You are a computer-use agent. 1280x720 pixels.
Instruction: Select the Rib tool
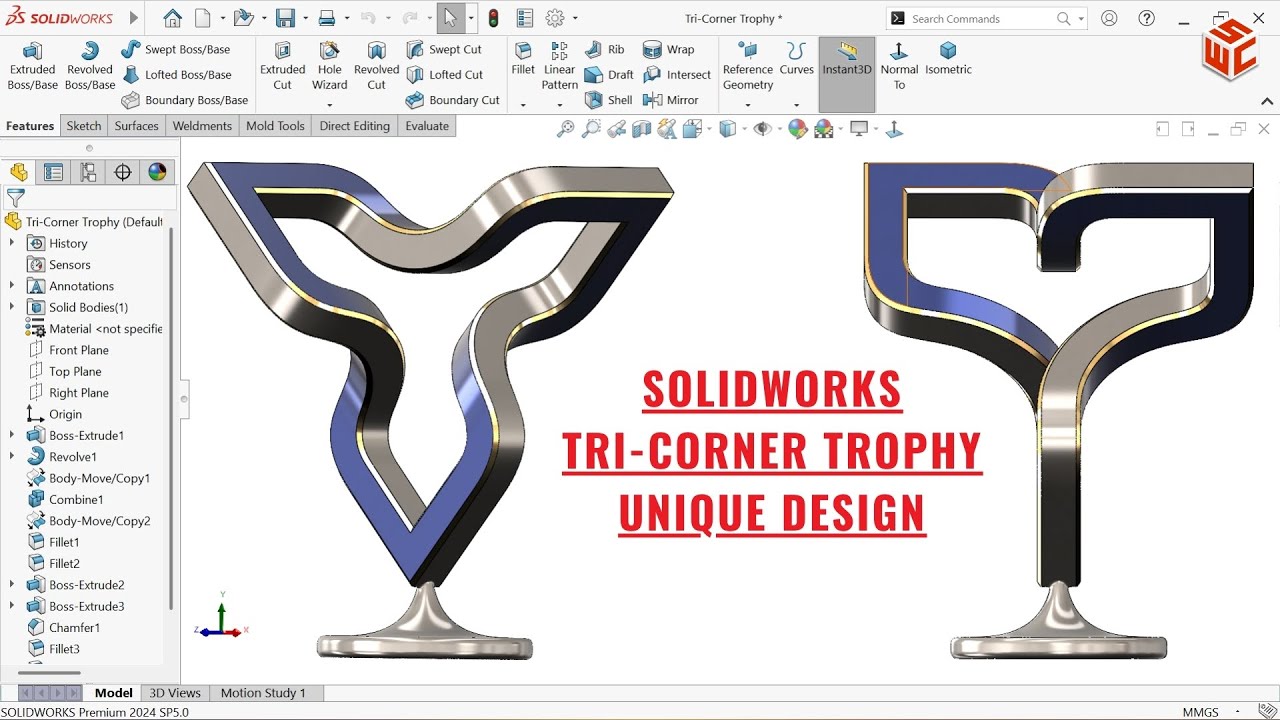[605, 49]
